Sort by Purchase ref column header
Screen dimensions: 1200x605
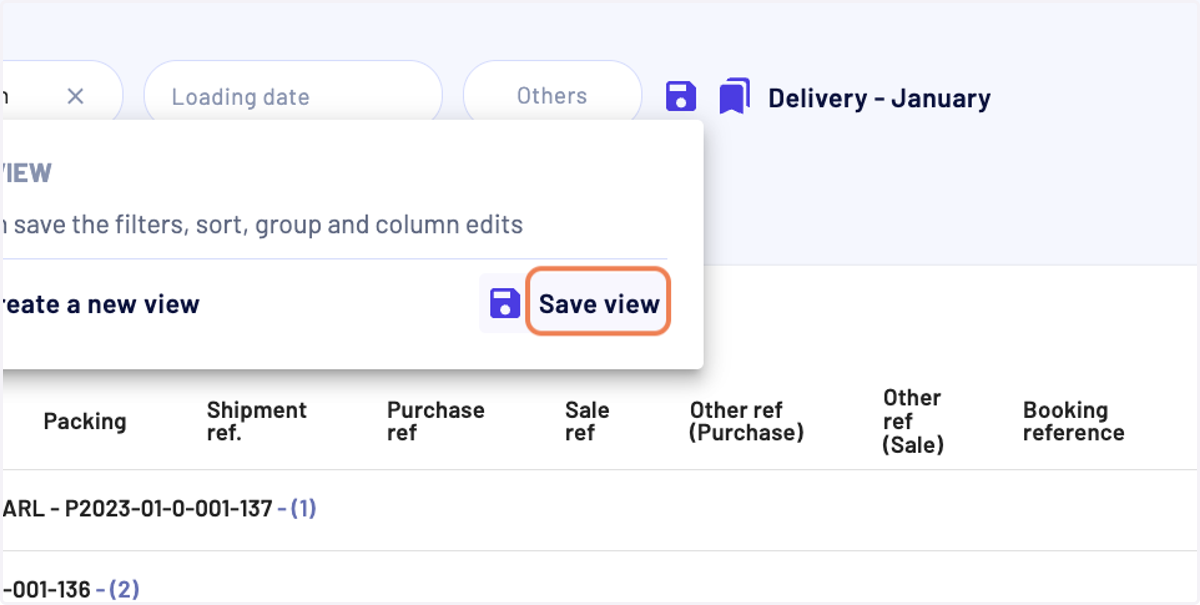click(435, 421)
